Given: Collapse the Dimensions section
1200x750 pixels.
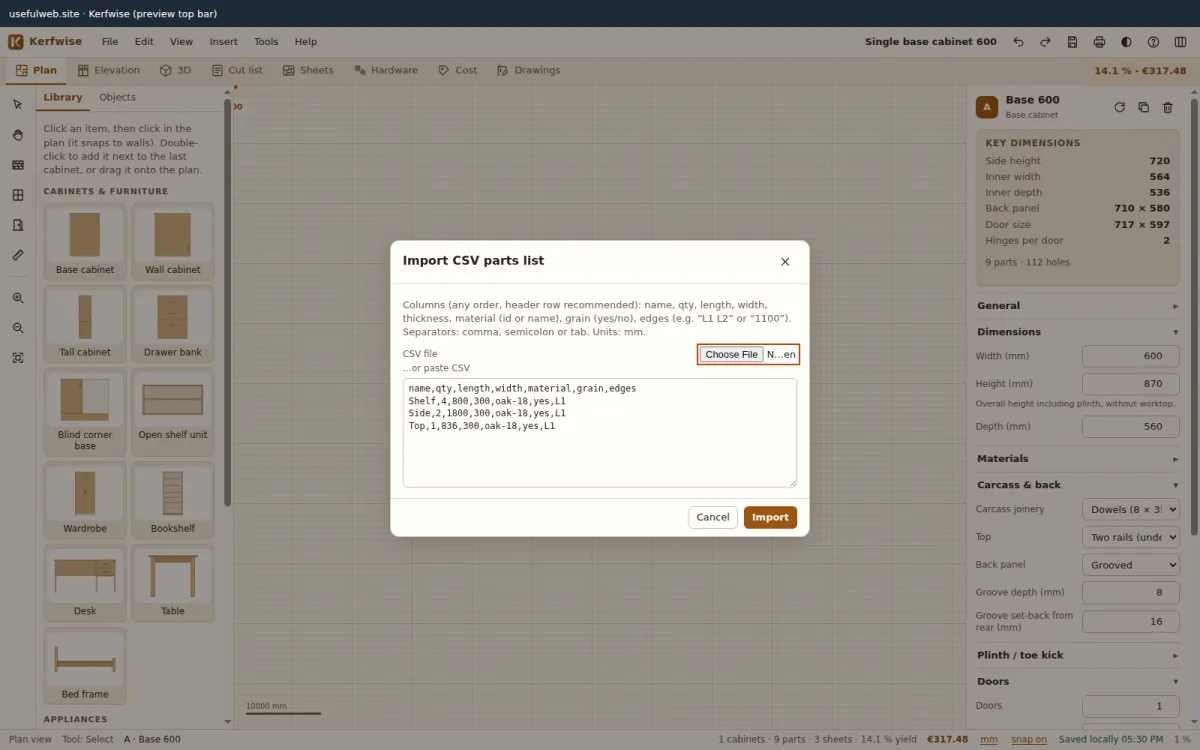Looking at the screenshot, I should [x=1077, y=332].
